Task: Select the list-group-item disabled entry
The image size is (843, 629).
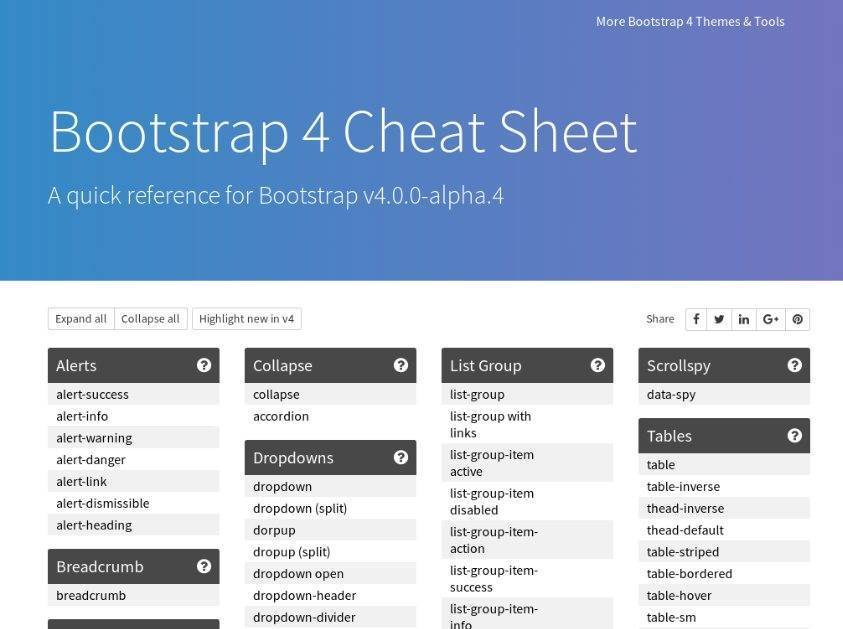Action: tap(527, 502)
